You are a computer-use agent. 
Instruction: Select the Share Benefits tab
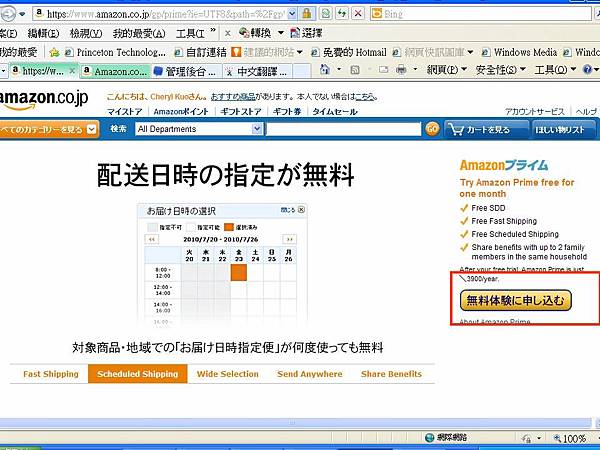tap(391, 374)
